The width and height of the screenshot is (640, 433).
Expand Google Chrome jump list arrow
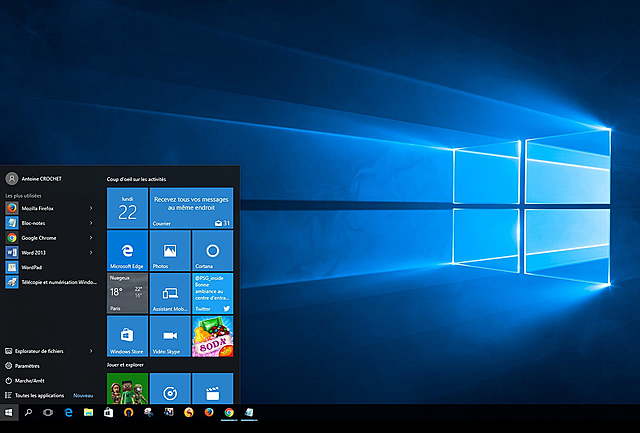[x=91, y=238]
